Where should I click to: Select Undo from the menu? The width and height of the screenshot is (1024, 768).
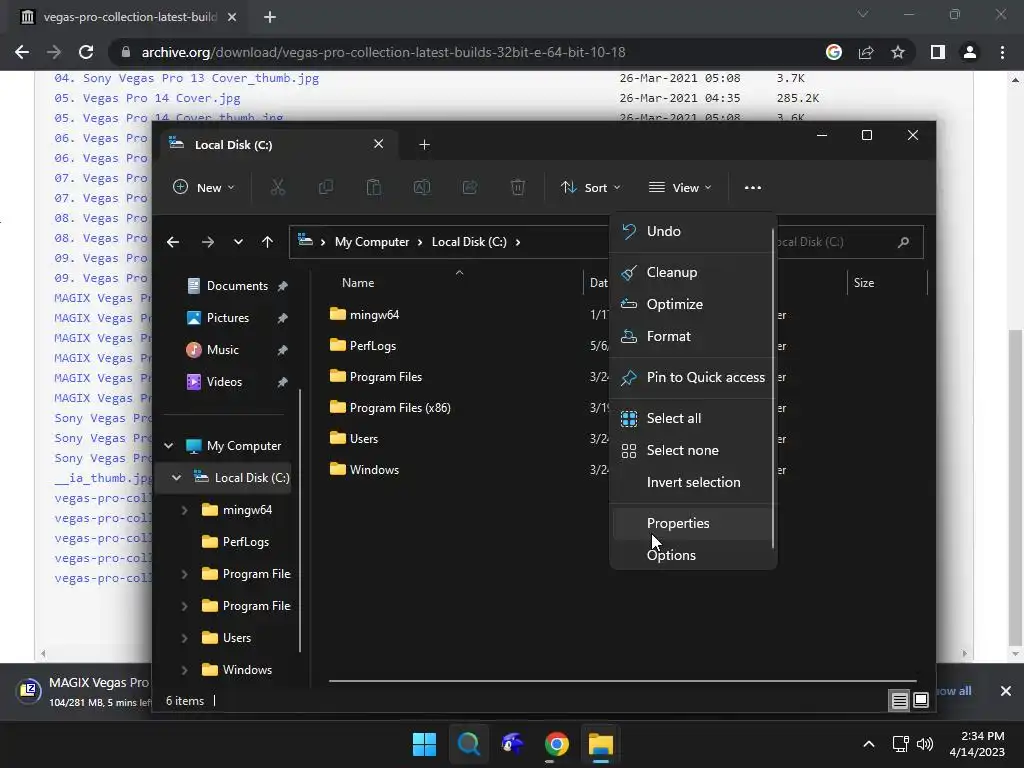[x=692, y=231]
